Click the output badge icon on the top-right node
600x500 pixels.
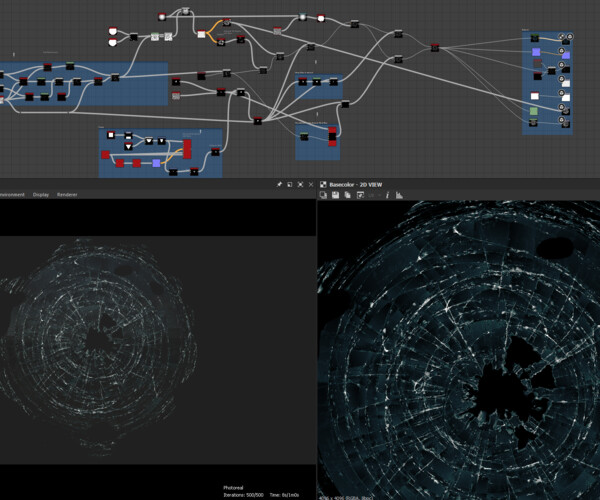[570, 37]
